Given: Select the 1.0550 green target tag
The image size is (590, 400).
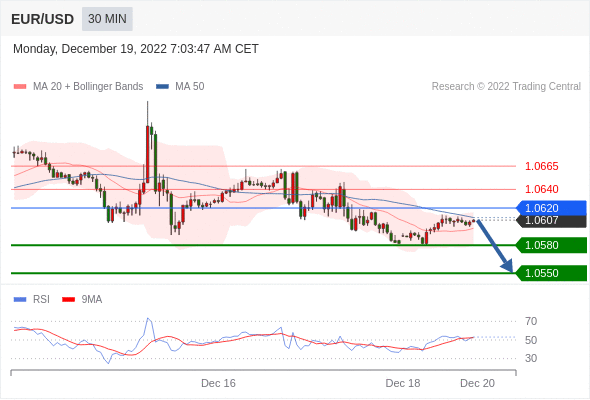Looking at the screenshot, I should click(x=552, y=273).
